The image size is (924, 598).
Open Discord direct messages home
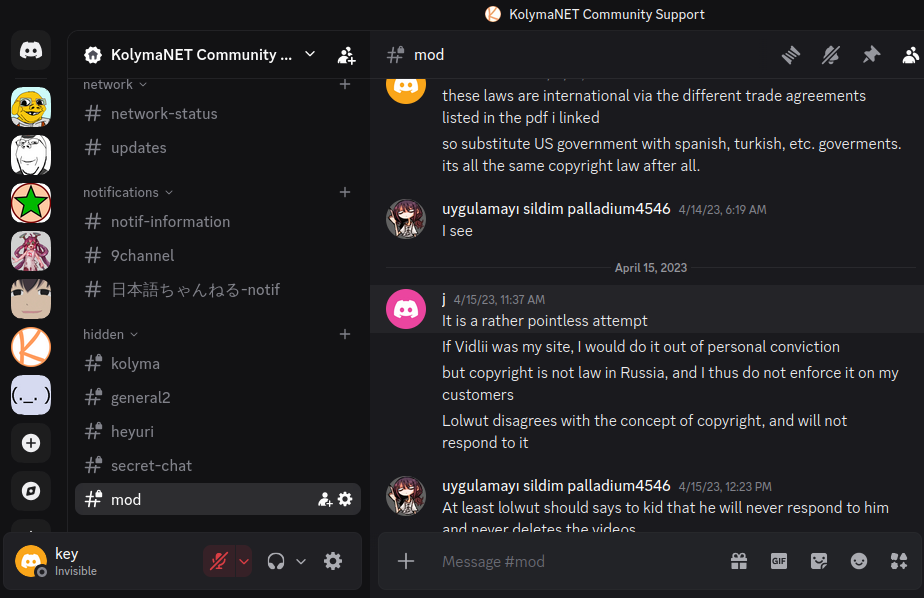tap(31, 50)
